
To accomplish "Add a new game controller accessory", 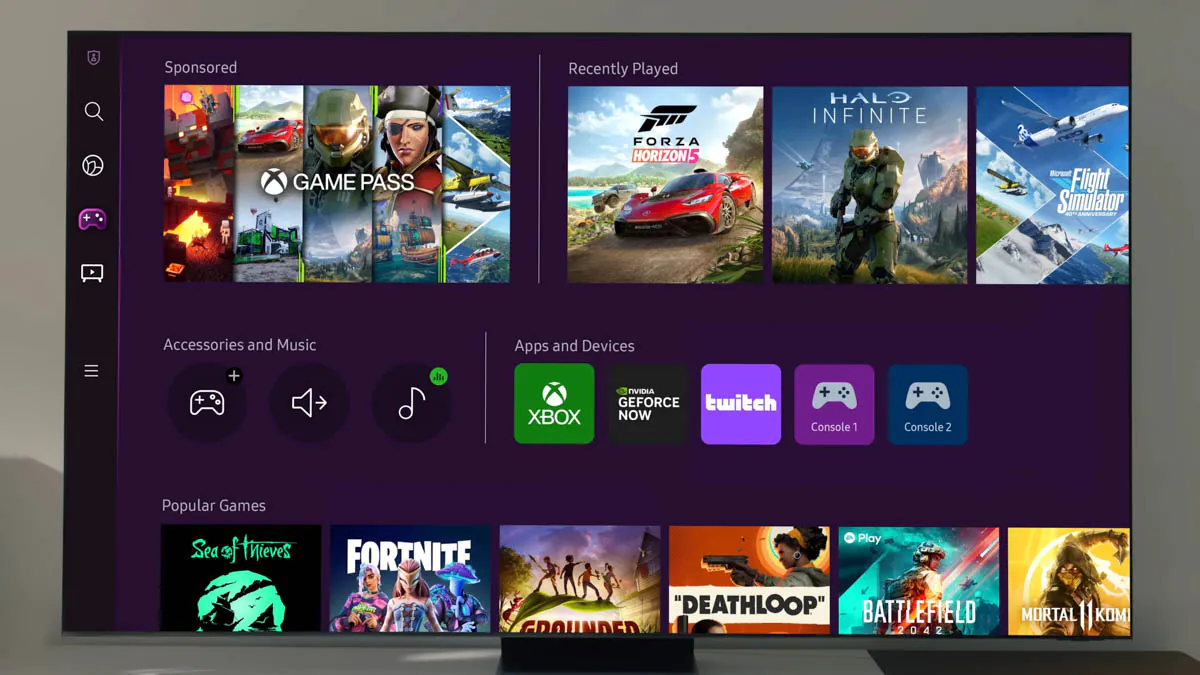I will tap(208, 403).
